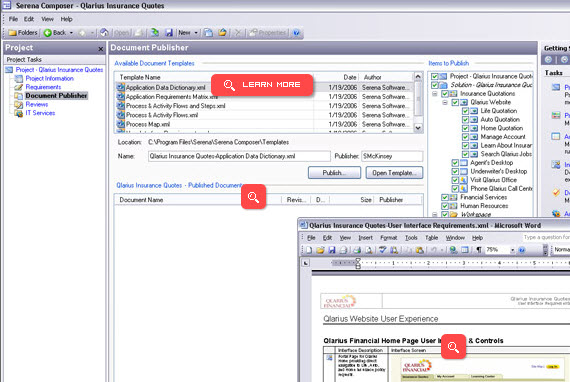The image size is (570, 382).
Task: Click the Home icon in Serena toolbar
Action: (104, 33)
